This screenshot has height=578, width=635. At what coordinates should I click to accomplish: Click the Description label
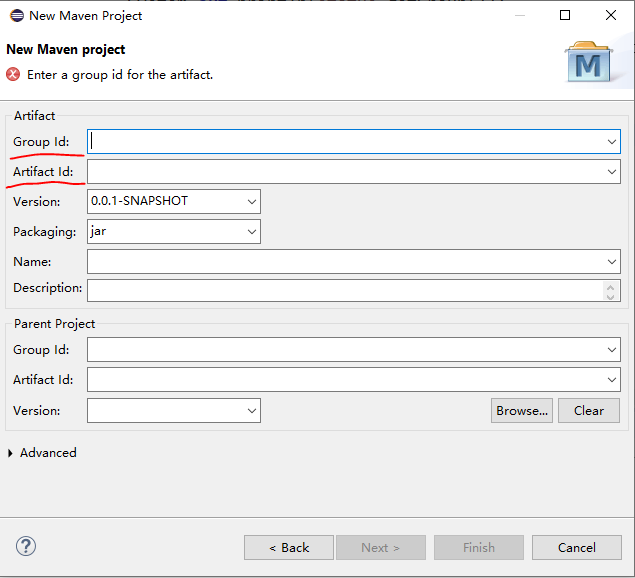pyautogui.click(x=47, y=288)
